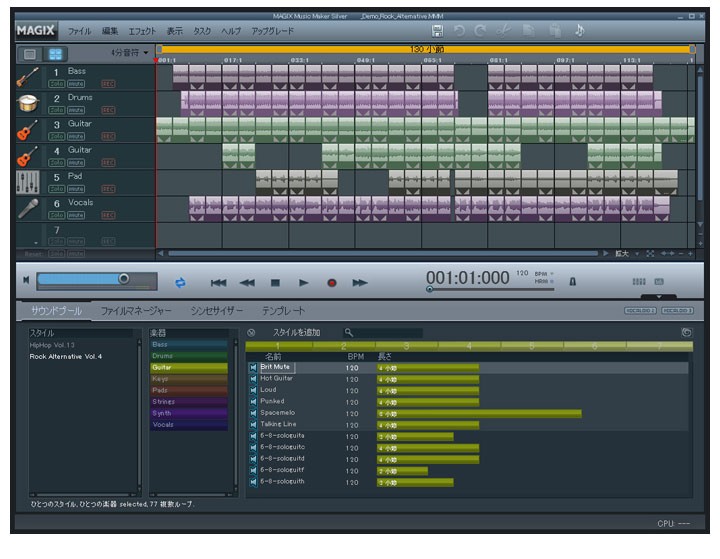Click the search magnifier icon in soundpool
This screenshot has height=559, width=720.
349,332
